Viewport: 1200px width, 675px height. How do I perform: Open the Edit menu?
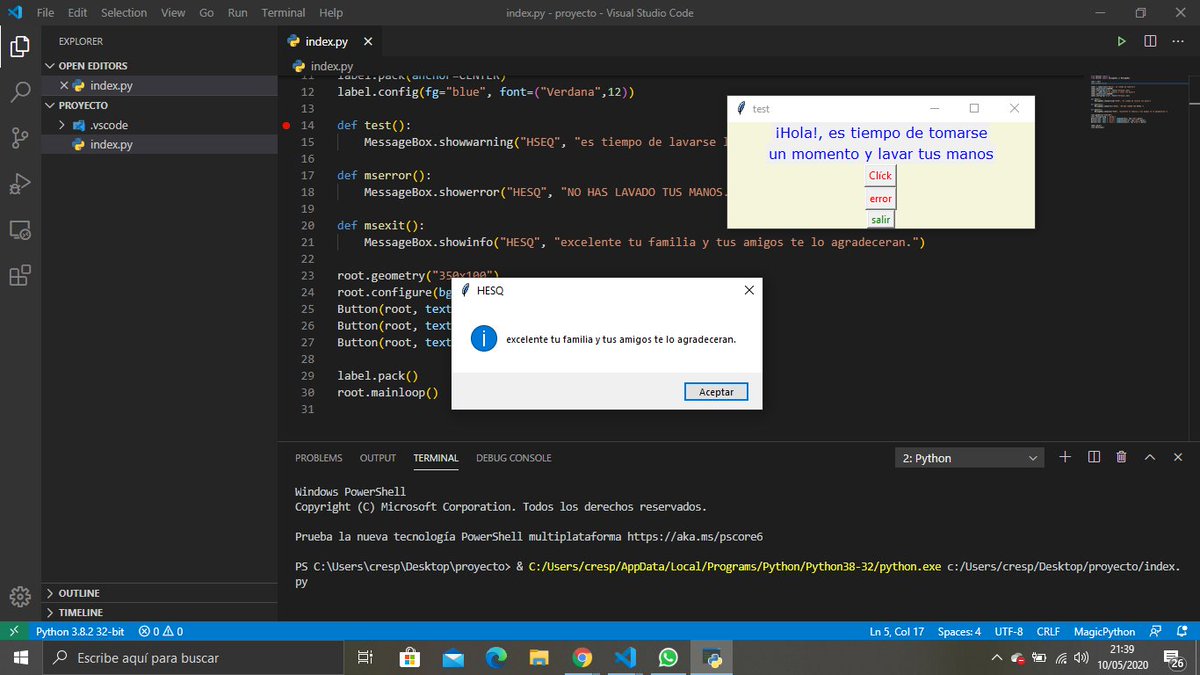78,13
